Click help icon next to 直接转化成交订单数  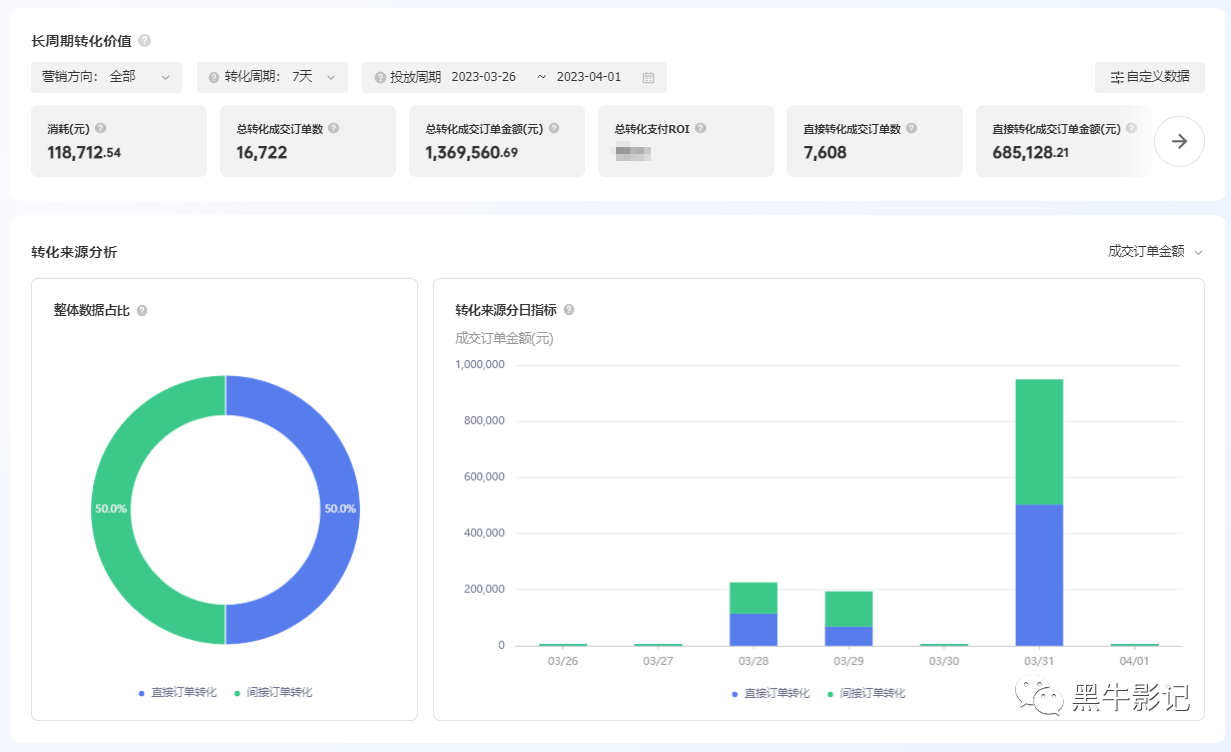point(911,129)
